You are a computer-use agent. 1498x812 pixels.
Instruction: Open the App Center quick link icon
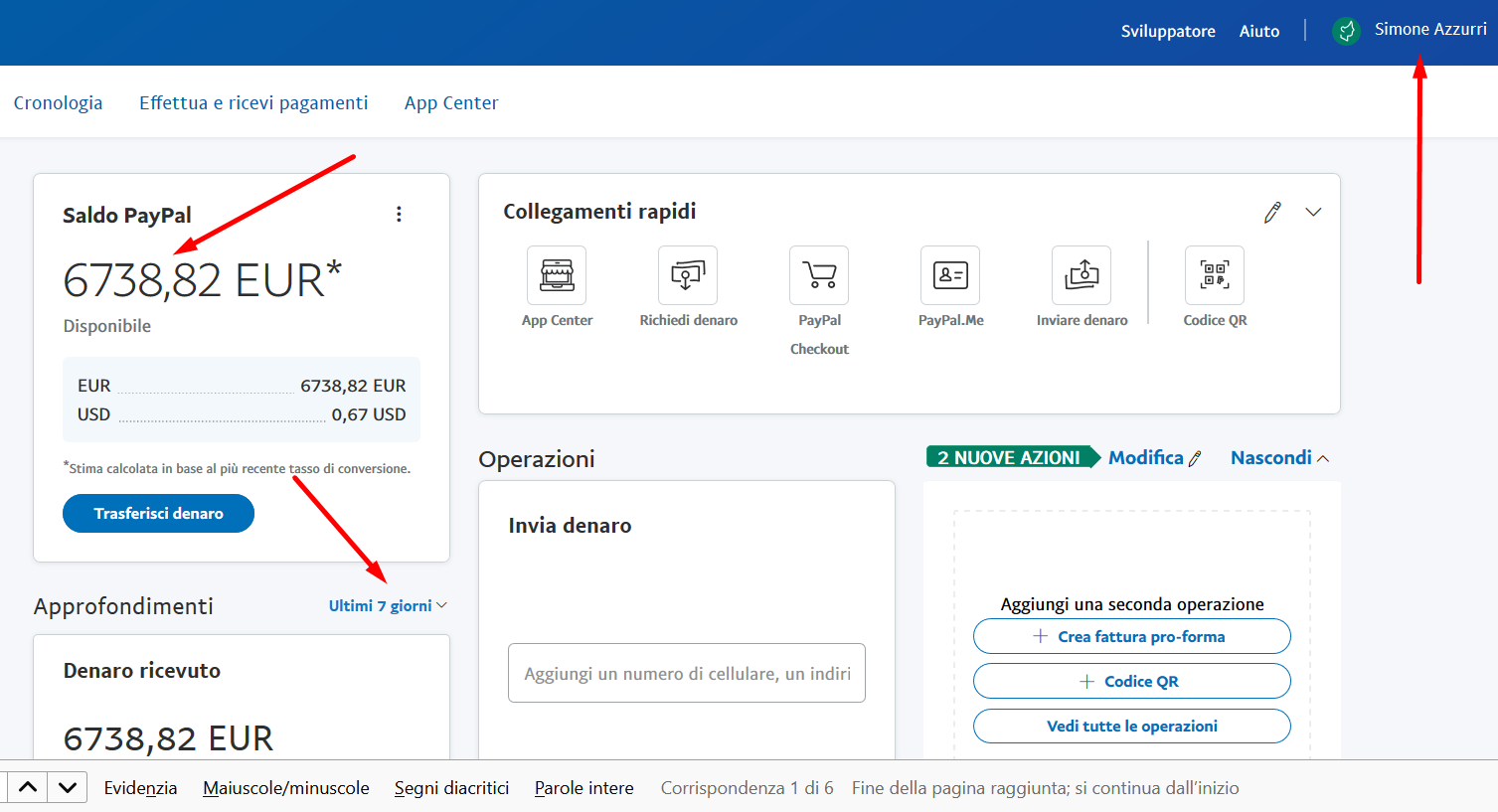pos(557,275)
